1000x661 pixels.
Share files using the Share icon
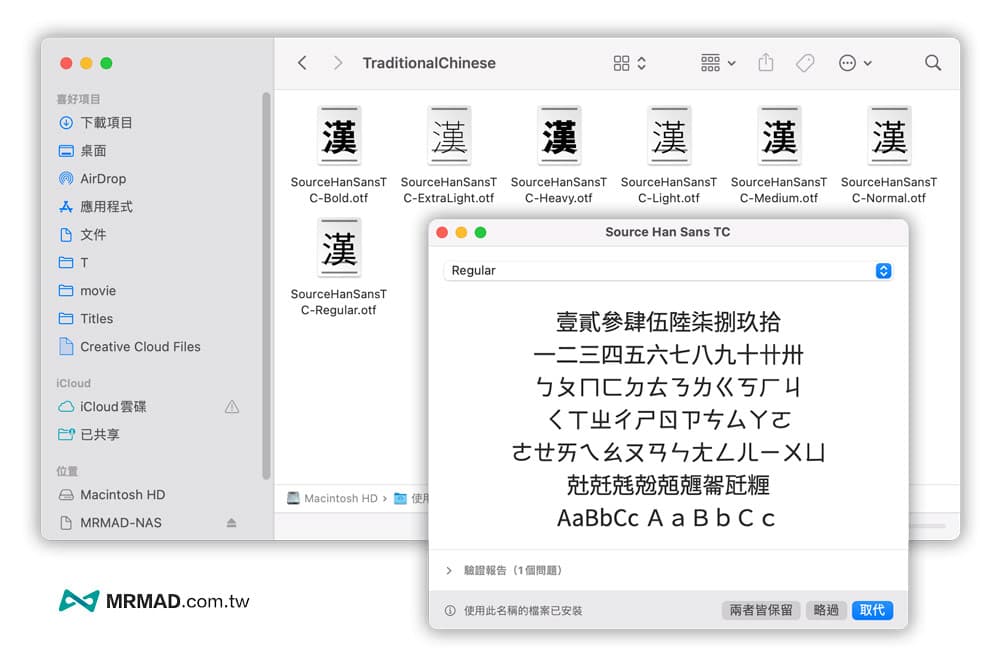pos(766,62)
